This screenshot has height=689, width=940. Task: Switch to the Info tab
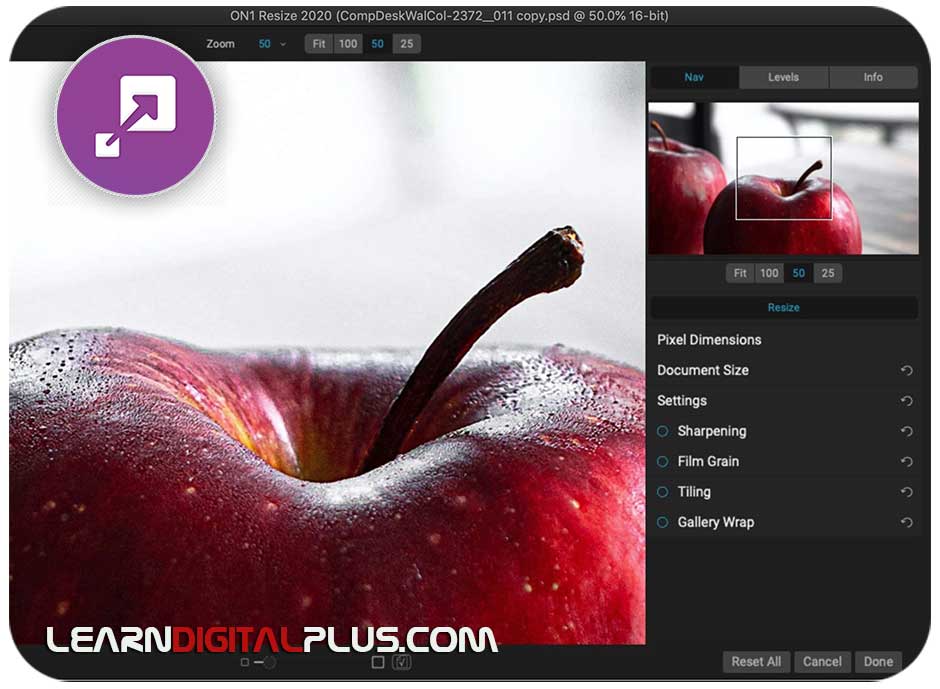873,77
